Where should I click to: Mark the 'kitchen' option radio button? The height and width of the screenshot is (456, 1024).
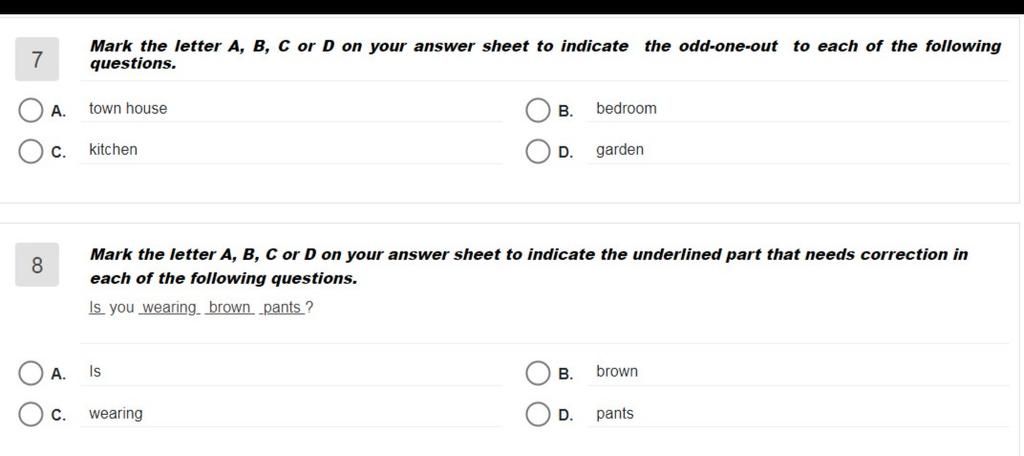click(x=31, y=151)
